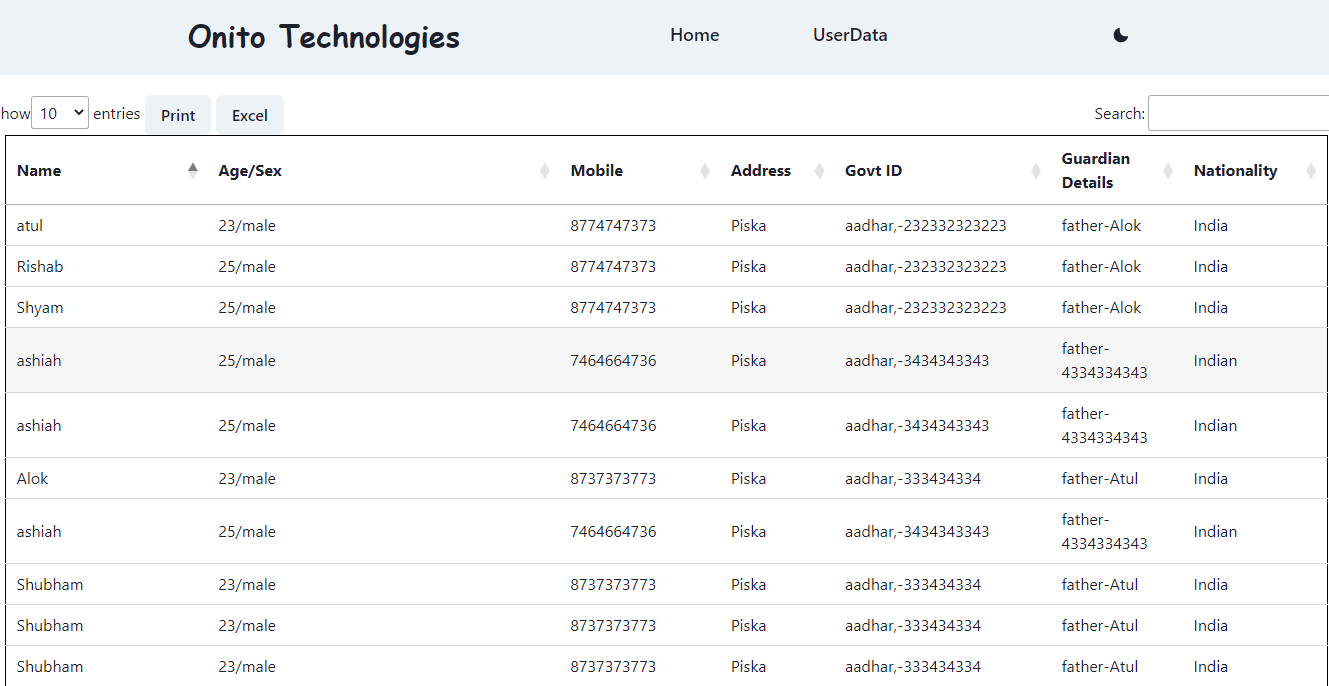Sort by Govt ID column sort icon
Screen dimensions: 1329x686
1036,171
